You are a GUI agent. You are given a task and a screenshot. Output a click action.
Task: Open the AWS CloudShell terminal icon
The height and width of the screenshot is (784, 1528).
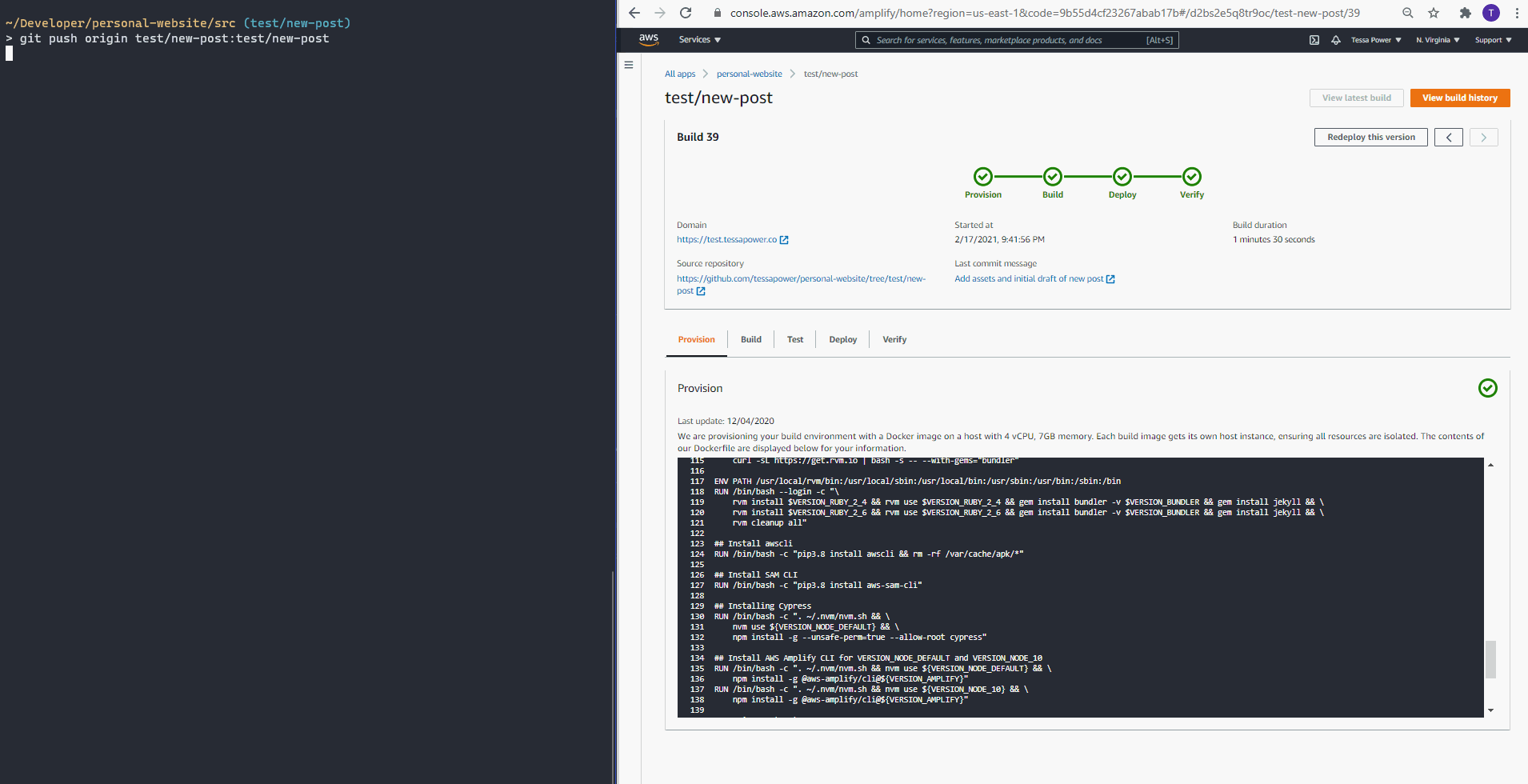click(1314, 40)
